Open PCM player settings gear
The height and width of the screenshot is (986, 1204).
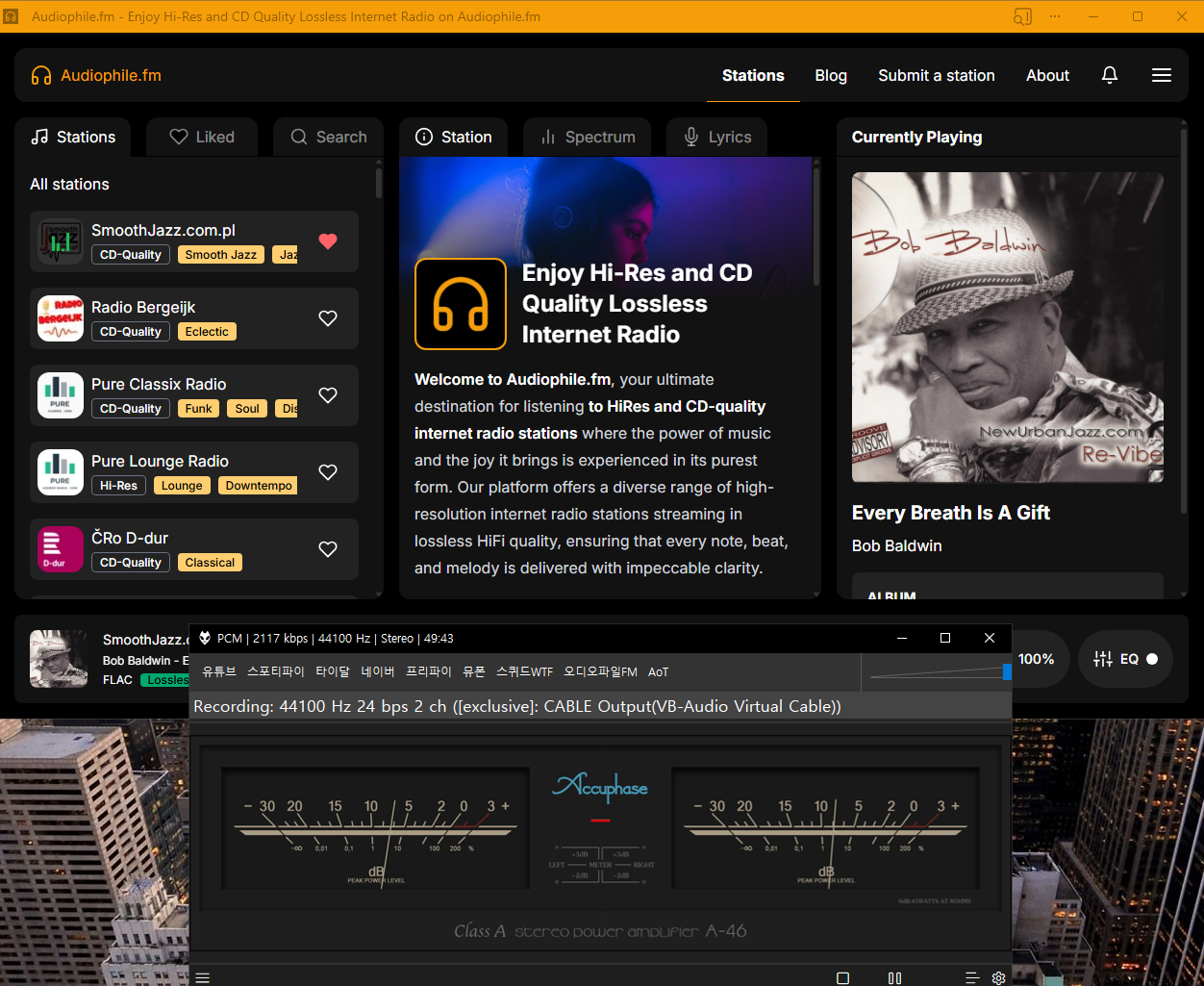click(x=999, y=977)
